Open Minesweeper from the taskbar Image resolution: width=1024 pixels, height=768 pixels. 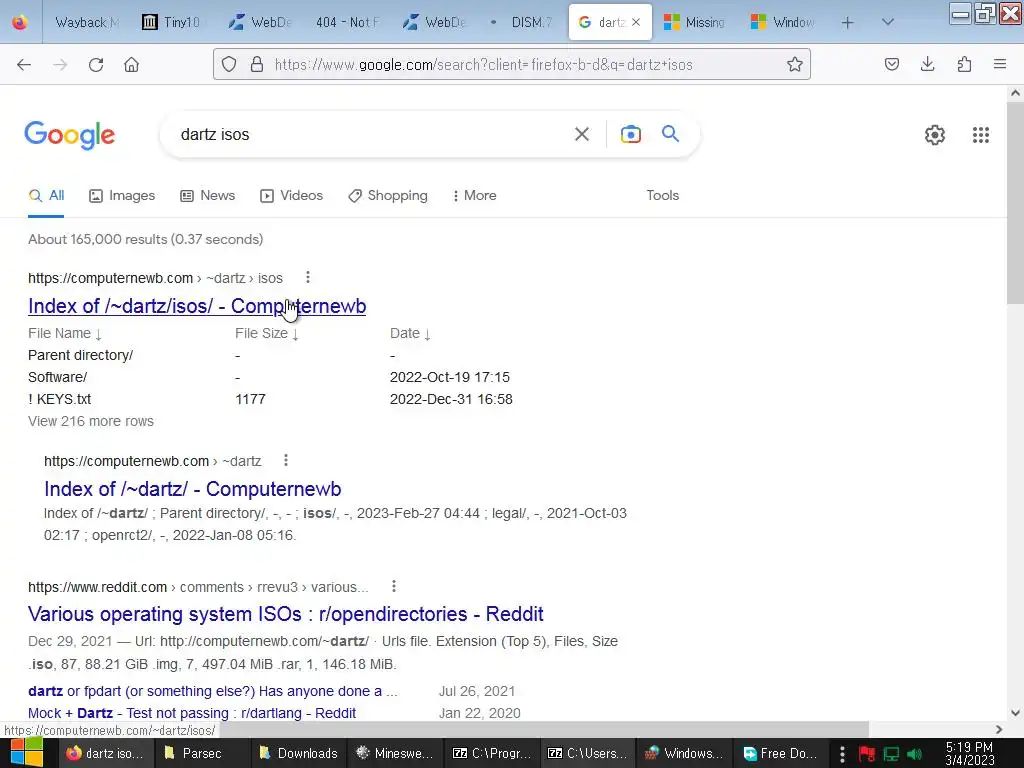click(394, 753)
